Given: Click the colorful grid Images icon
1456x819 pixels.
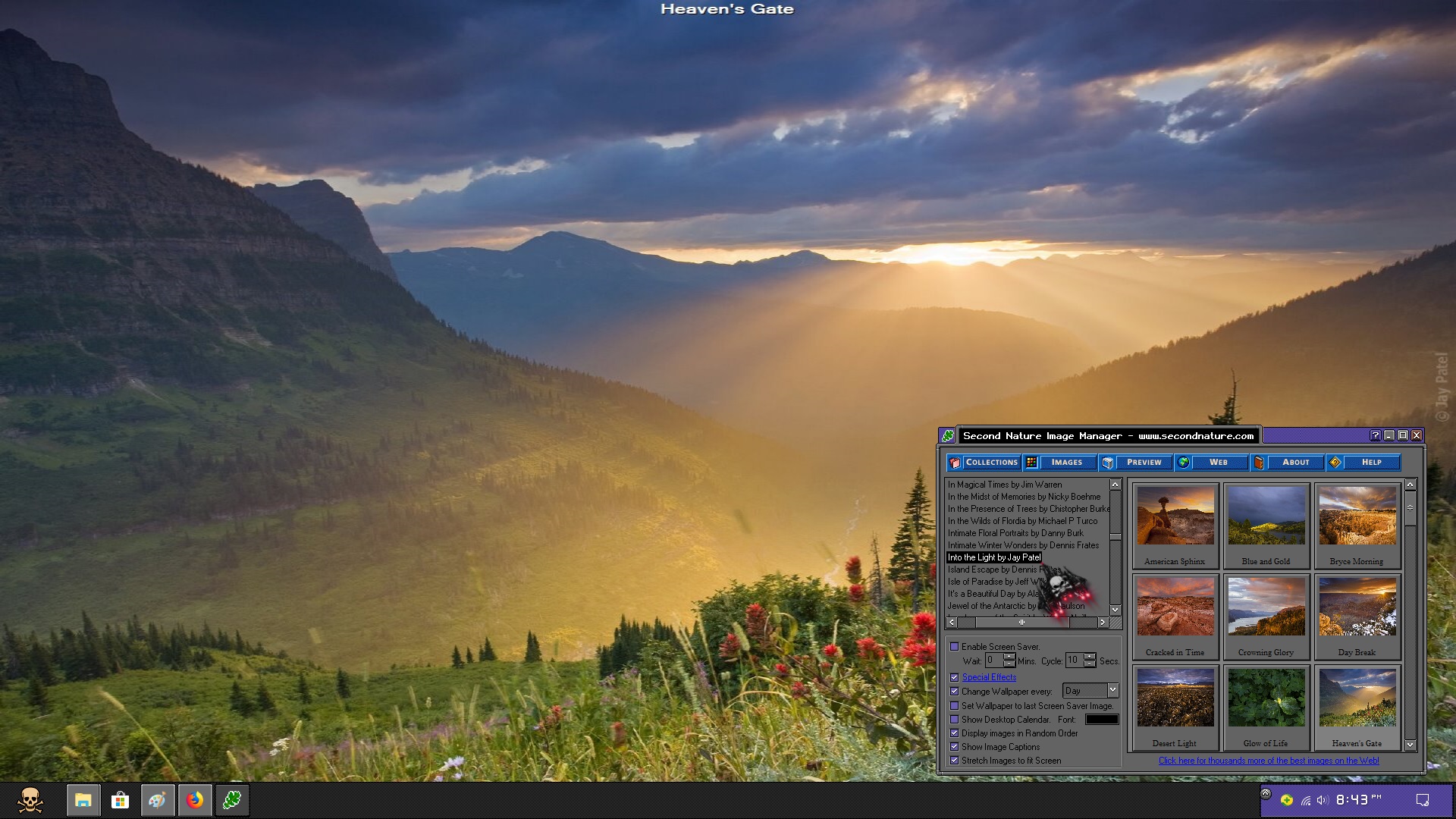Looking at the screenshot, I should point(1031,463).
